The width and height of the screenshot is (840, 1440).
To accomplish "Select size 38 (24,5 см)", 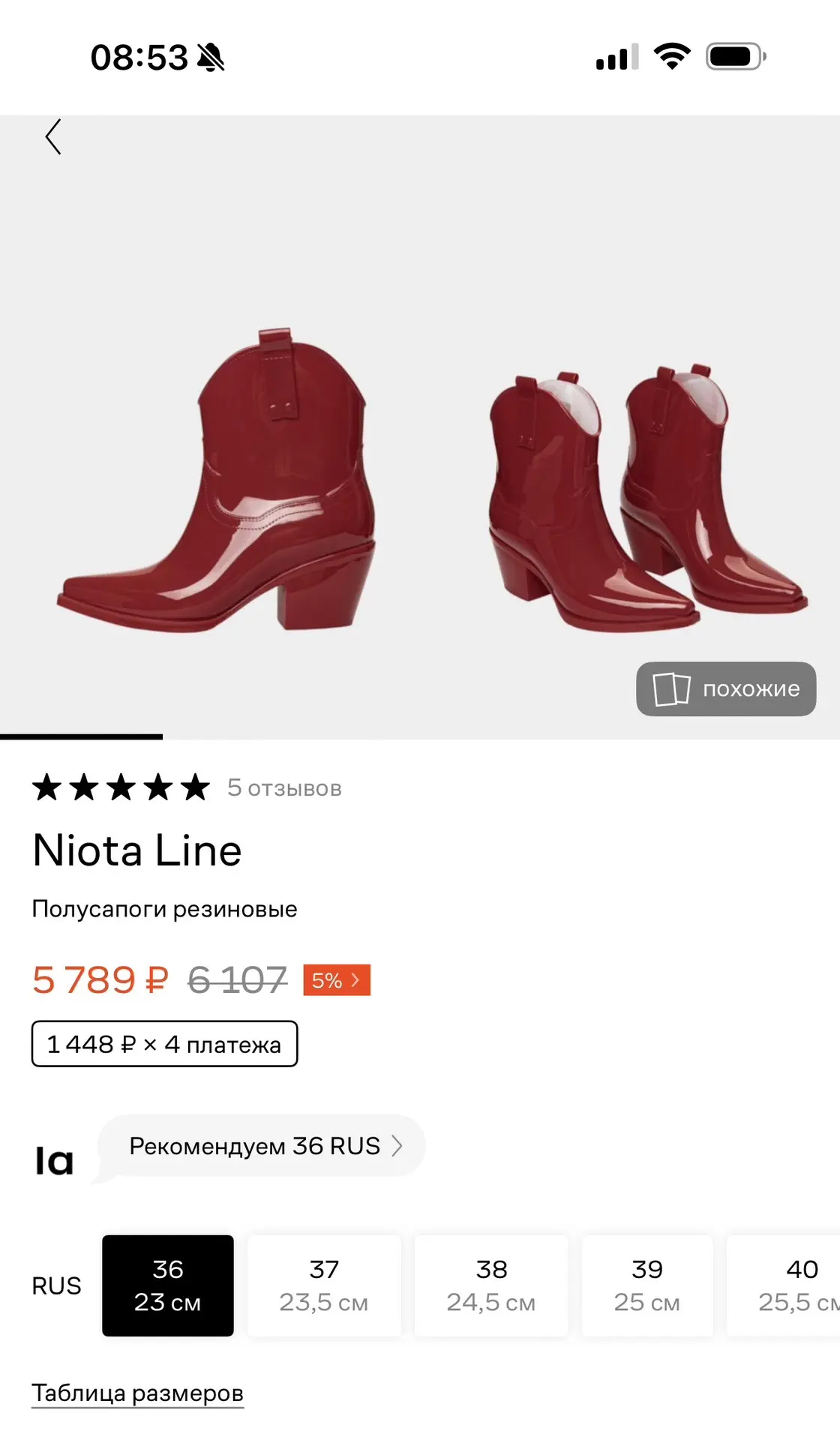I will [491, 1285].
